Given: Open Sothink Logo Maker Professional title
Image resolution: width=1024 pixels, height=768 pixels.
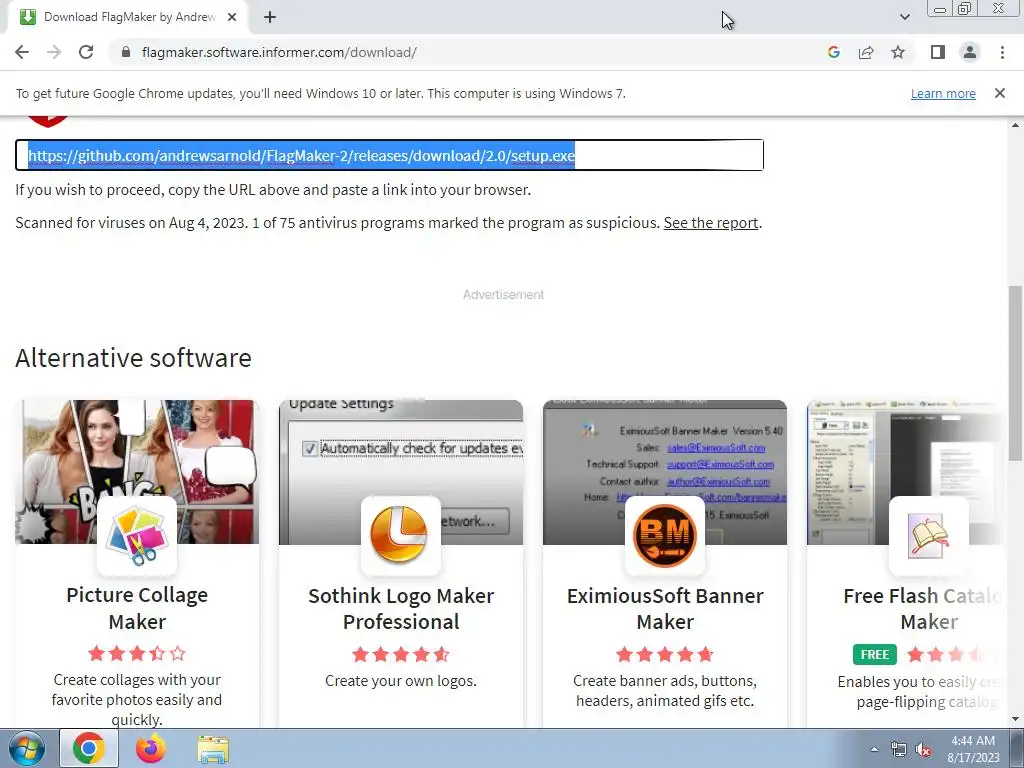Looking at the screenshot, I should (x=401, y=609).
